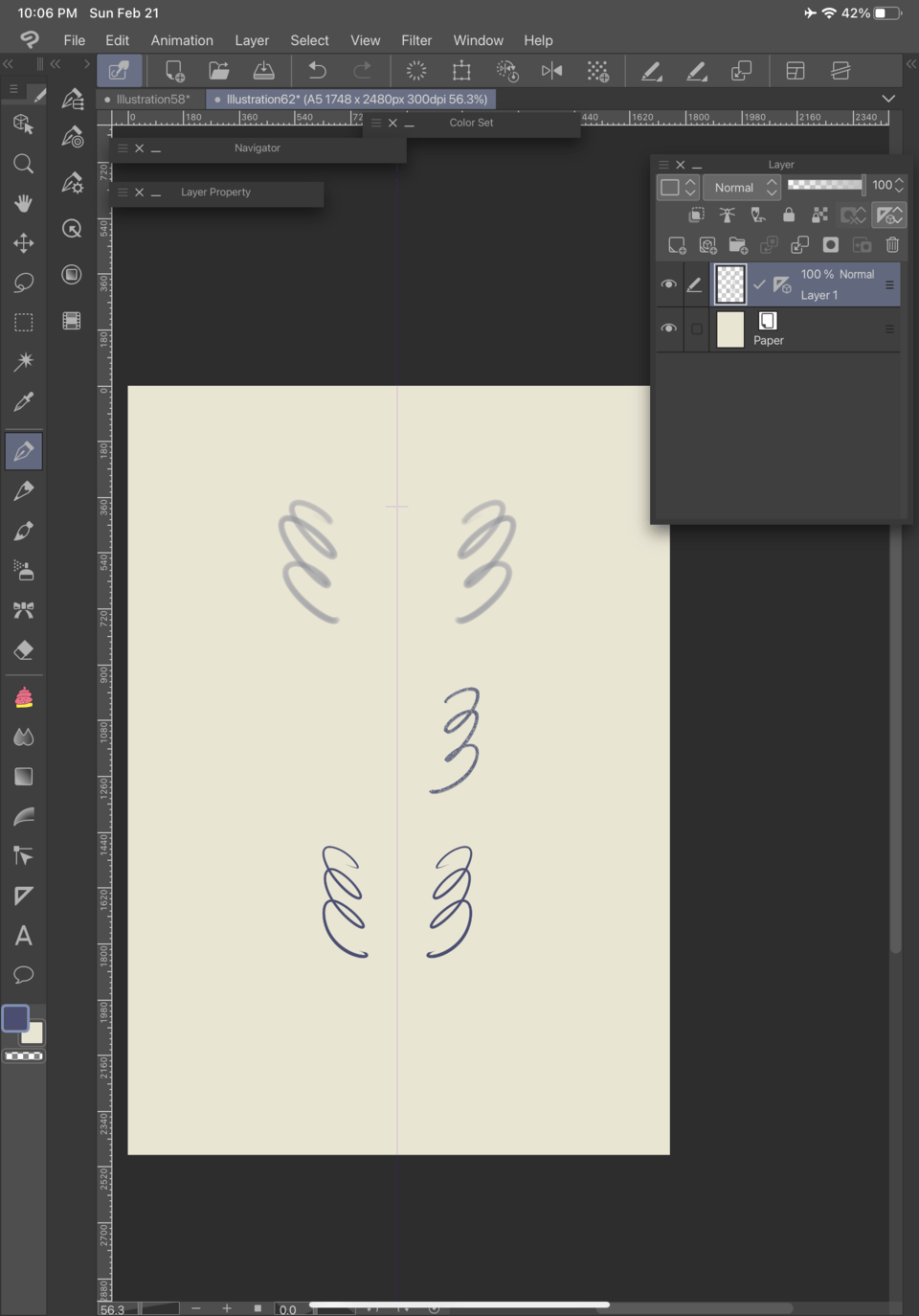This screenshot has width=919, height=1316.
Task: Toggle Lock layer padlock
Action: [x=789, y=216]
